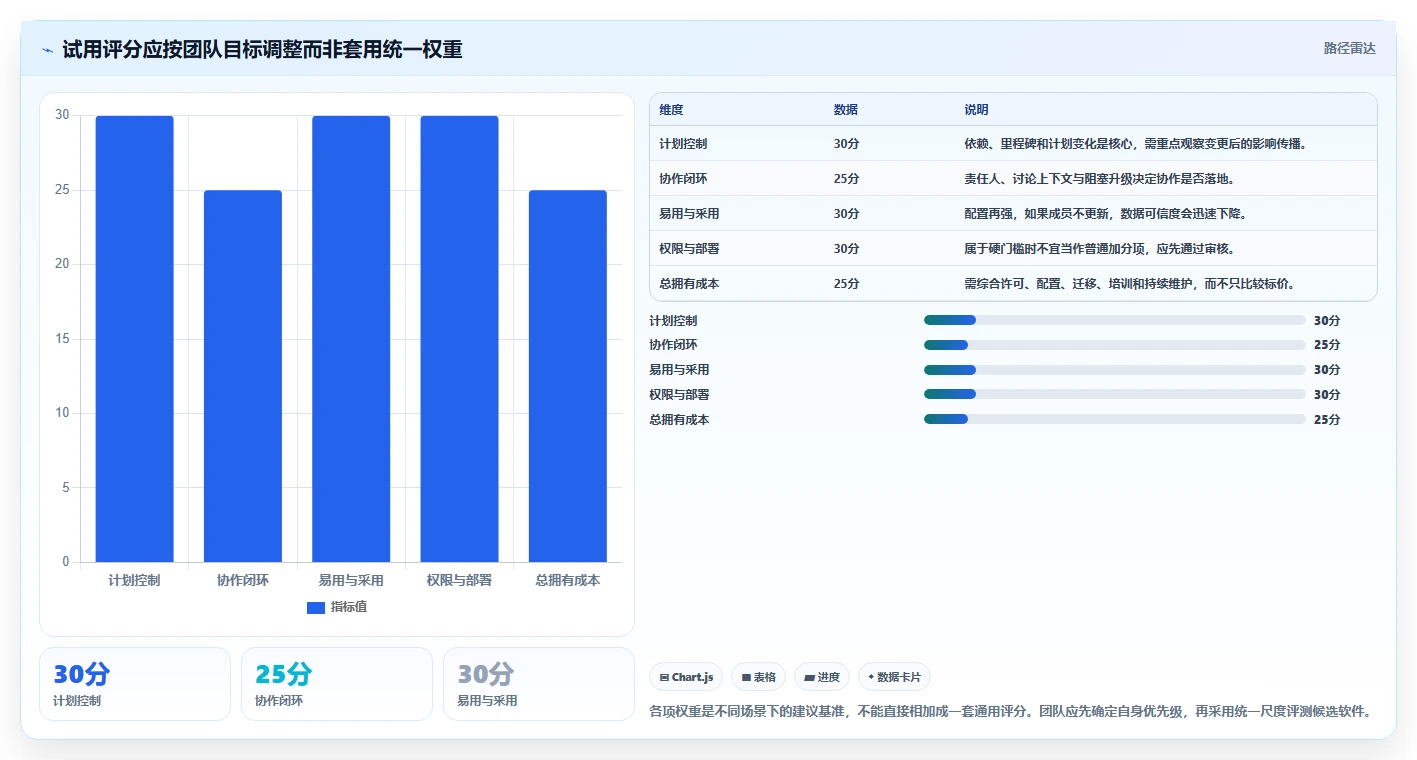
Task: Click the 指标值 legend label
Action: [x=349, y=607]
